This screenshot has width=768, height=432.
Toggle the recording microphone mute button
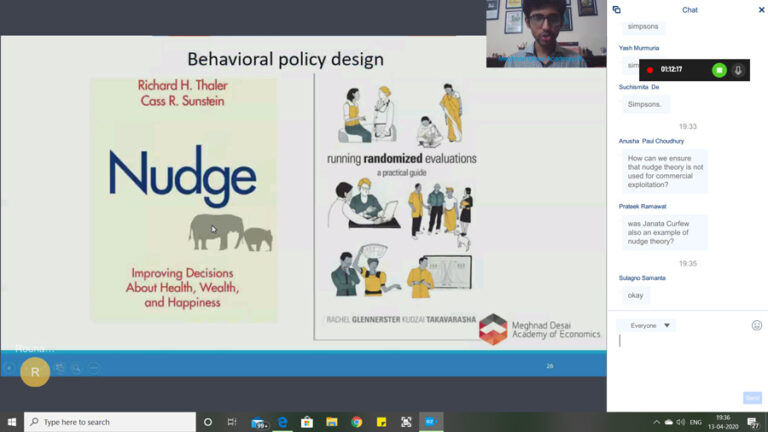(x=738, y=70)
